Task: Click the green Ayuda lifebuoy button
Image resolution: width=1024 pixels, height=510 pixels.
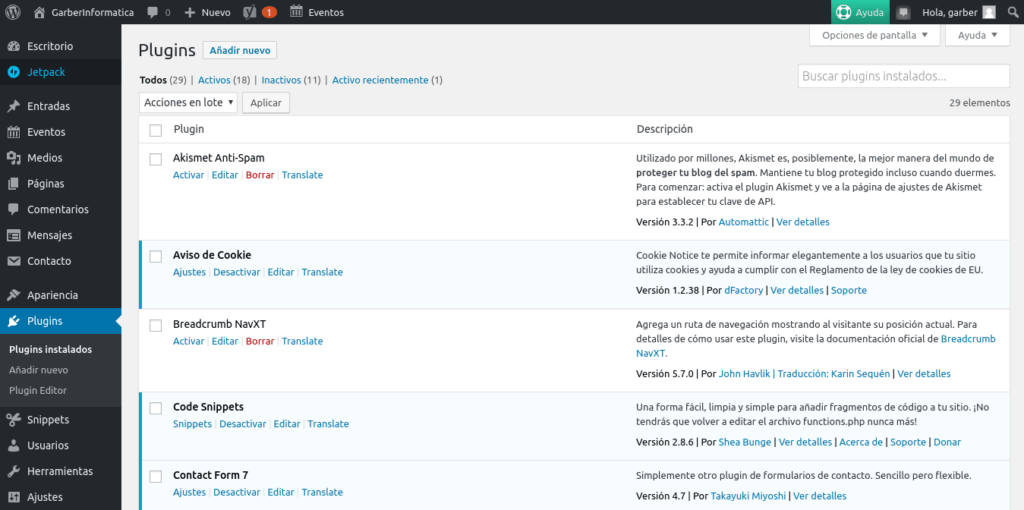Action: tap(860, 12)
